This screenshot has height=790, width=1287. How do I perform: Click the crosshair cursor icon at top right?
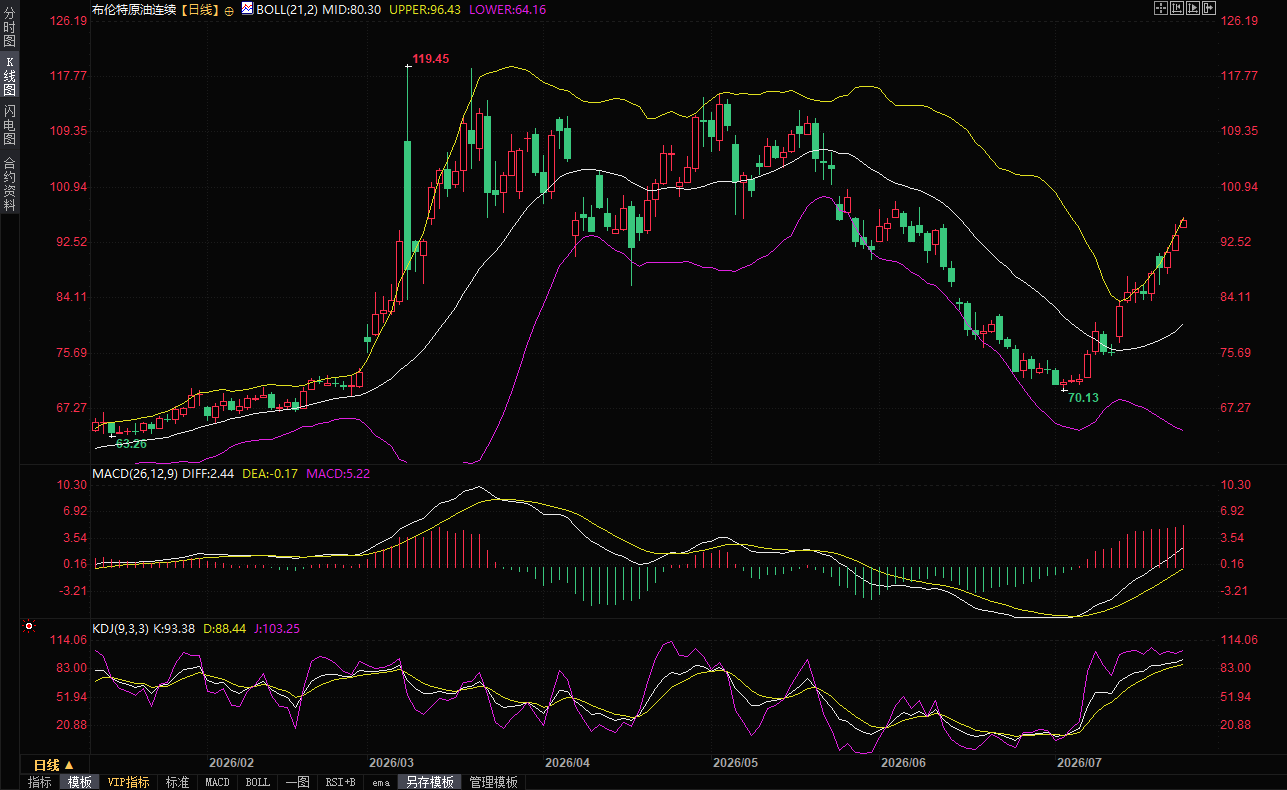[1161, 8]
